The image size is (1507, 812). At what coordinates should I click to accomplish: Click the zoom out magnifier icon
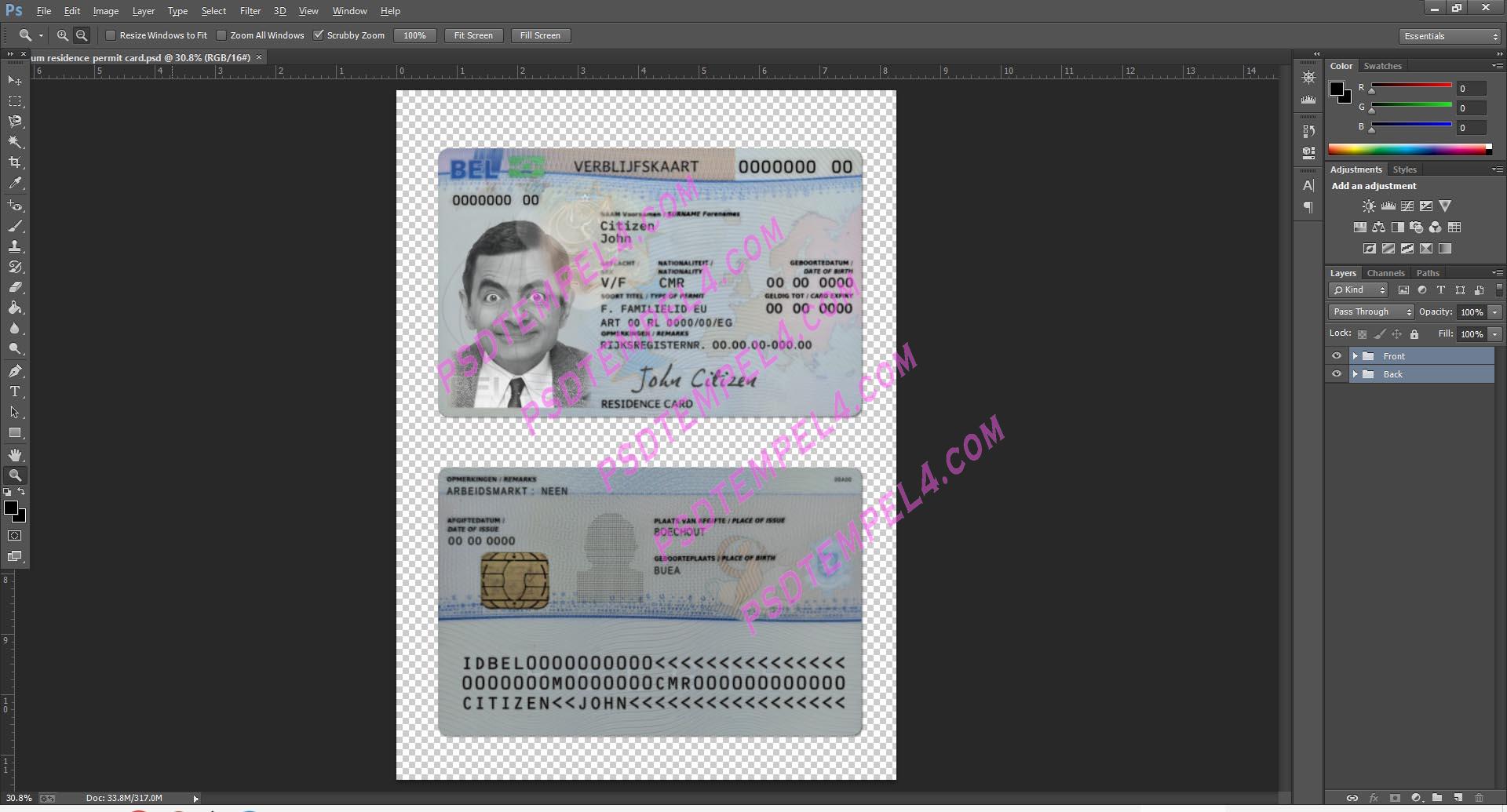tap(82, 35)
